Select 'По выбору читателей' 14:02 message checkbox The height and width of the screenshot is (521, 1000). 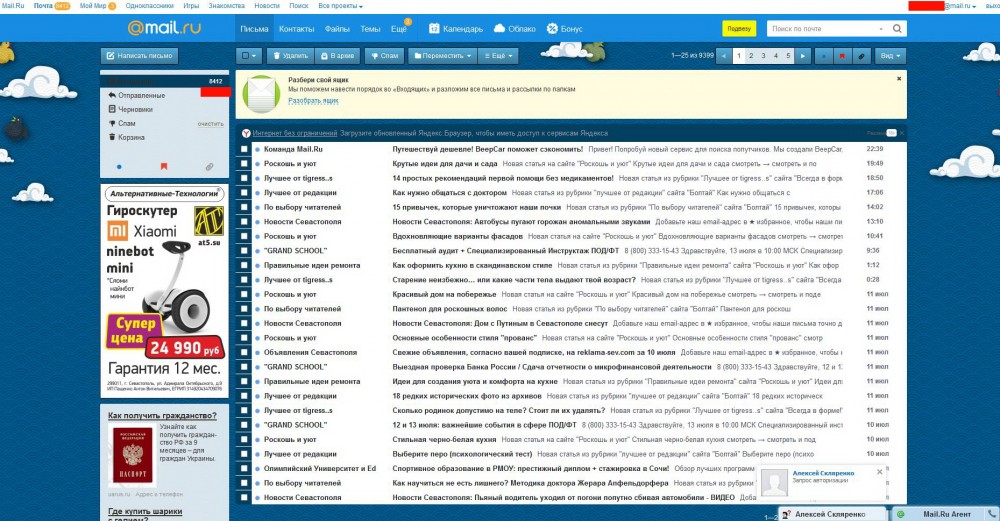[244, 207]
